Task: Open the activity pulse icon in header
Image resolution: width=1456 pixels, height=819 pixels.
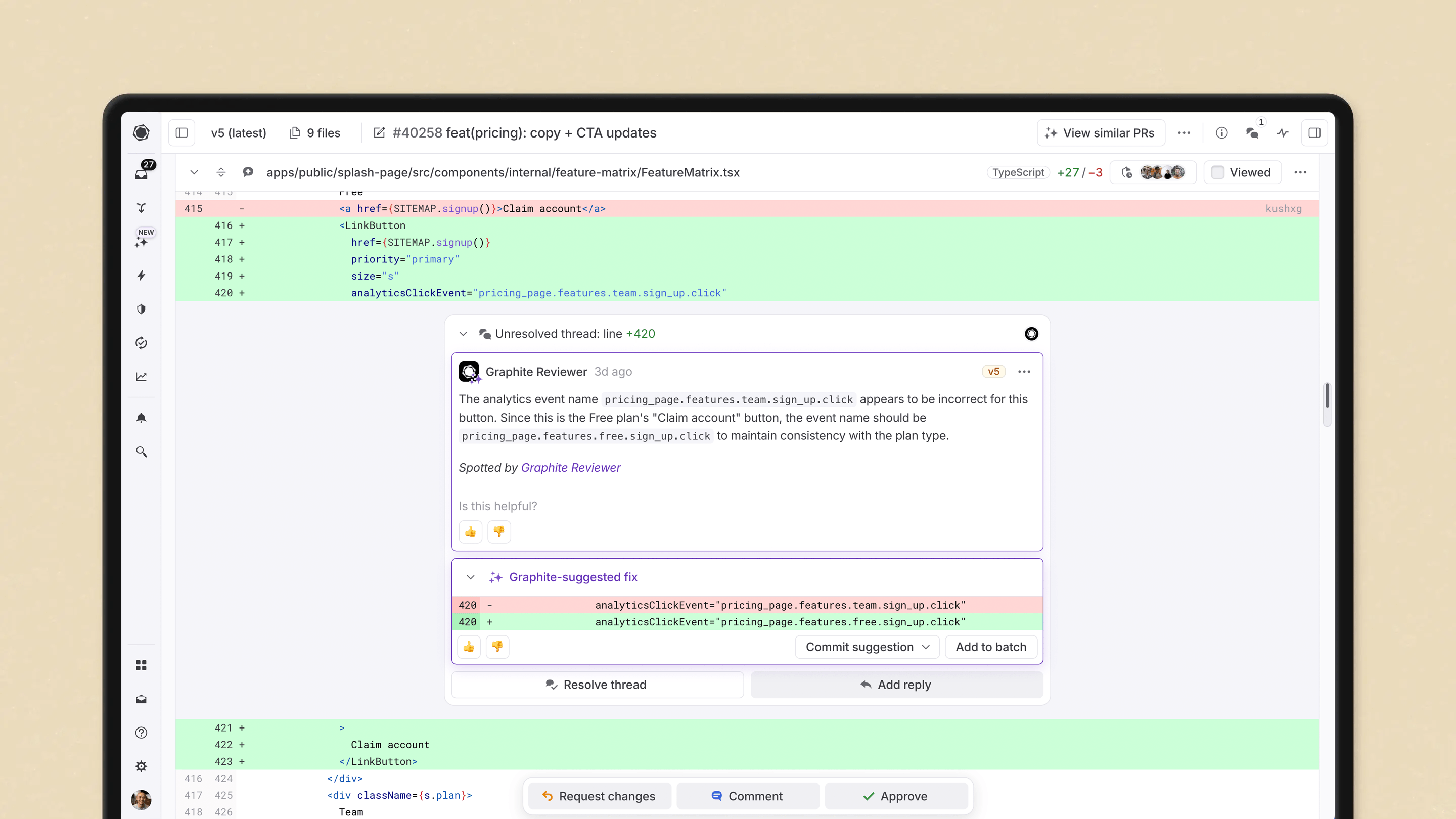Action: pos(1283,133)
